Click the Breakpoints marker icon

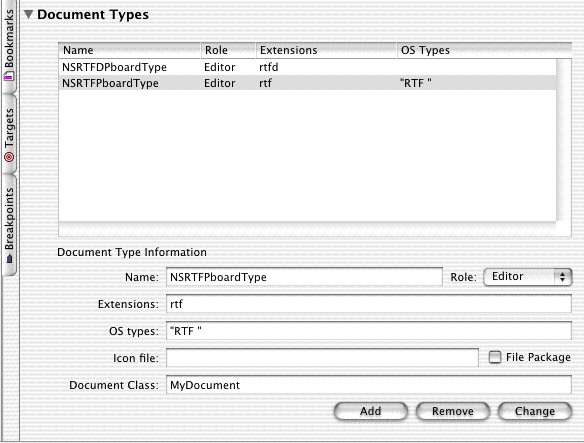[x=9, y=259]
